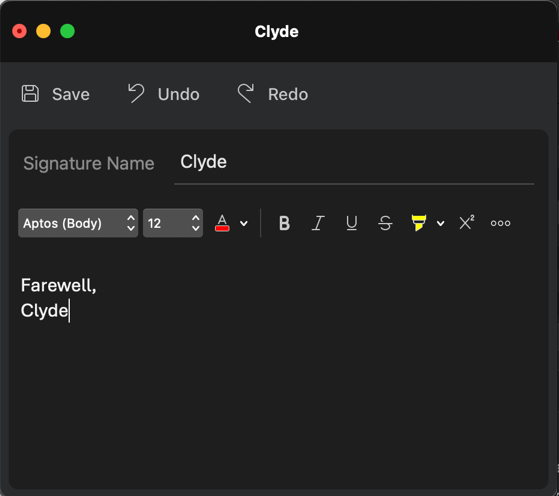Click the Signature Name input field
This screenshot has height=496, width=559.
pyautogui.click(x=354, y=163)
